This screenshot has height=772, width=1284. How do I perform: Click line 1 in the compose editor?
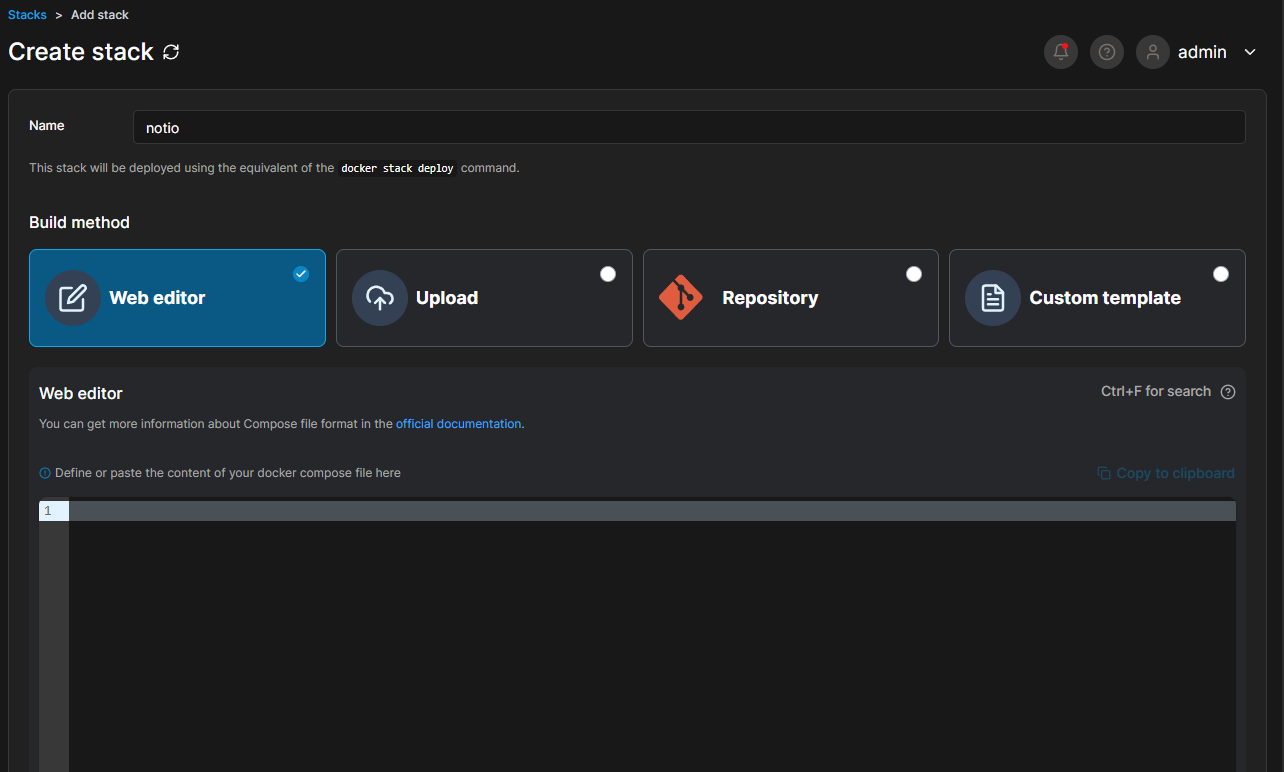(x=650, y=511)
